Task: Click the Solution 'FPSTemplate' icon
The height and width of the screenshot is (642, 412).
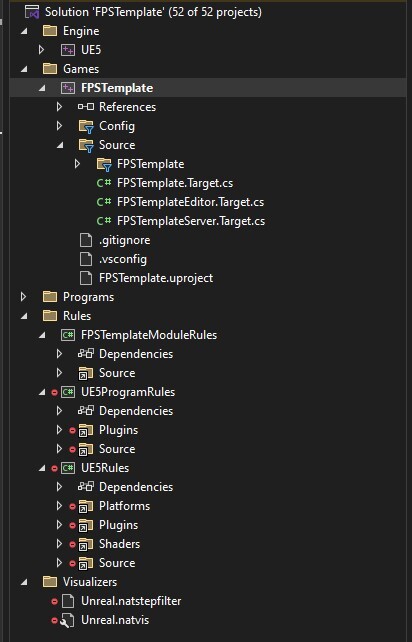Action: tap(32, 12)
